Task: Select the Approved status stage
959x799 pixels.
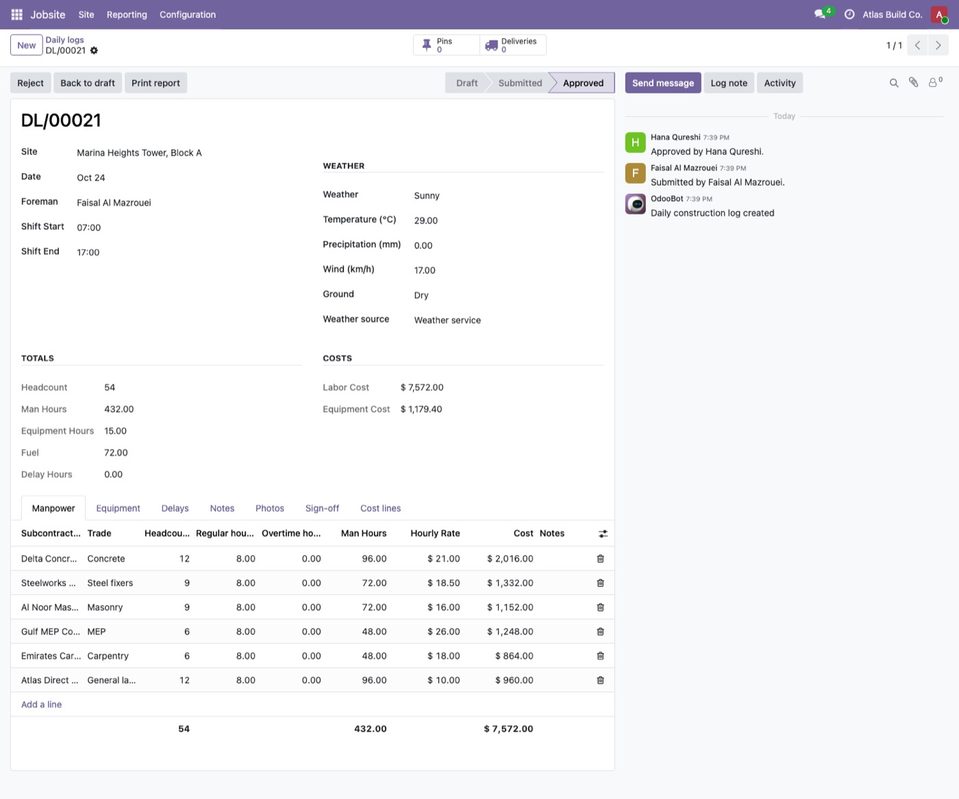Action: point(583,83)
